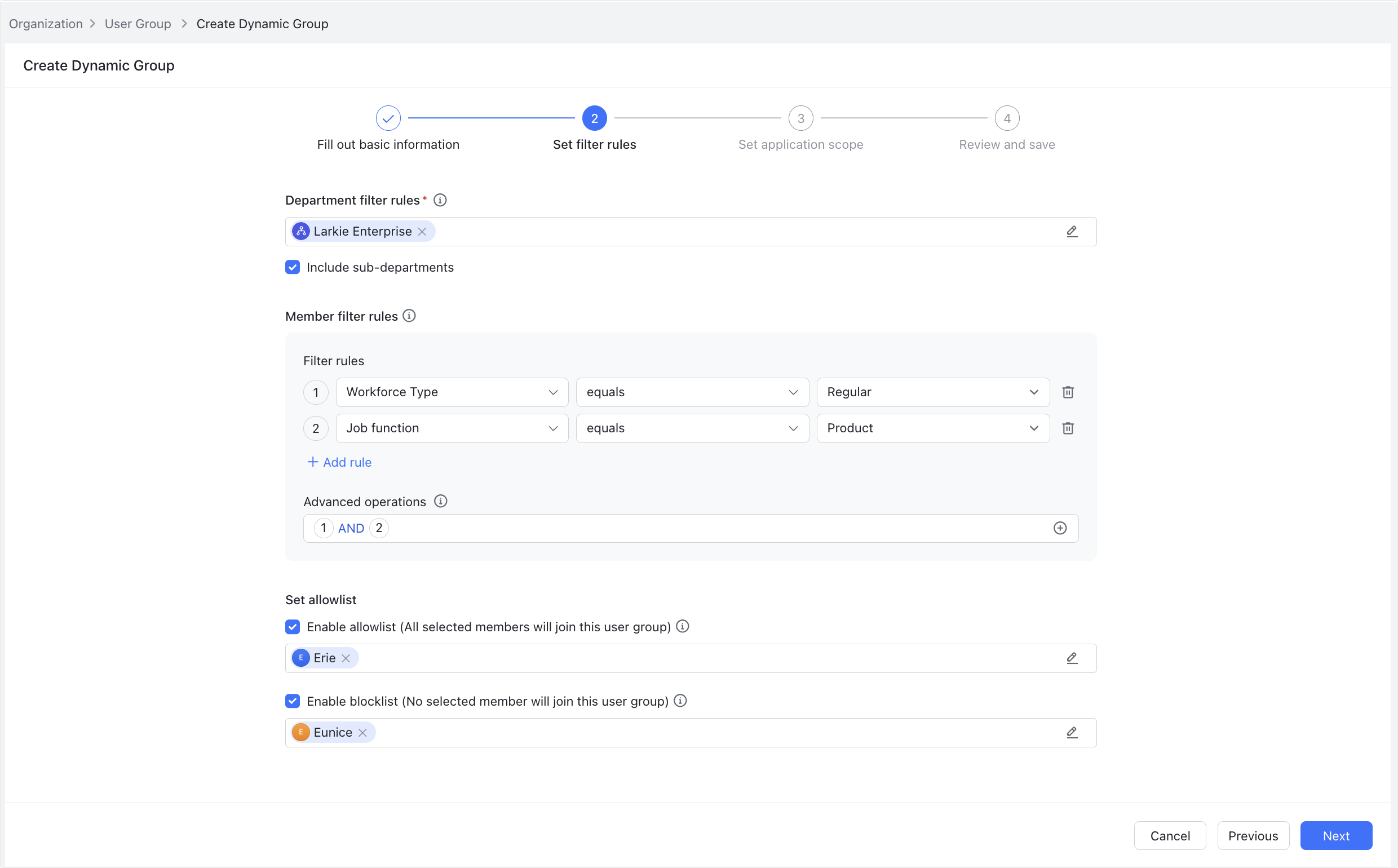The image size is (1398, 868).
Task: Click the Next button
Action: tap(1336, 836)
